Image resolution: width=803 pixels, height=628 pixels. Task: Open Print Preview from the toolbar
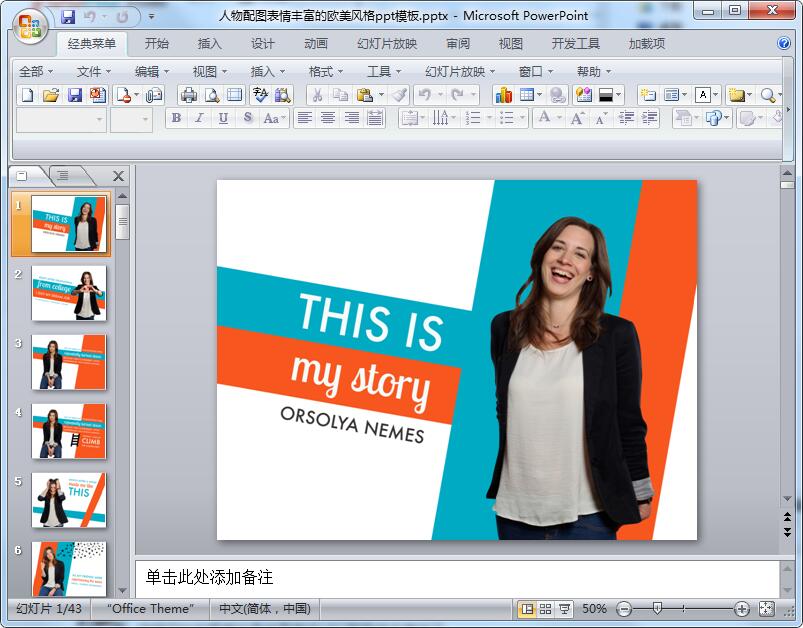212,95
